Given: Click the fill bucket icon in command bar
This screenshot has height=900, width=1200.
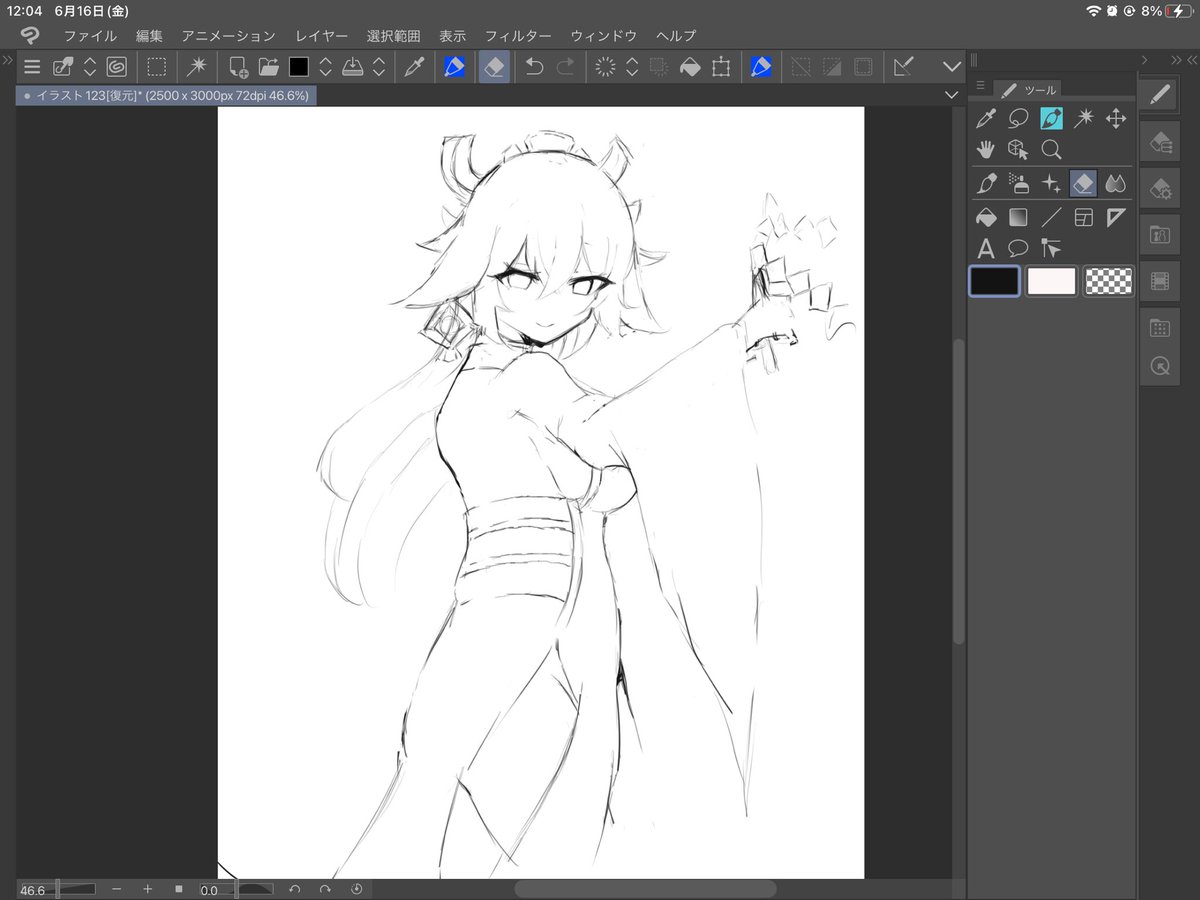Looking at the screenshot, I should 689,67.
